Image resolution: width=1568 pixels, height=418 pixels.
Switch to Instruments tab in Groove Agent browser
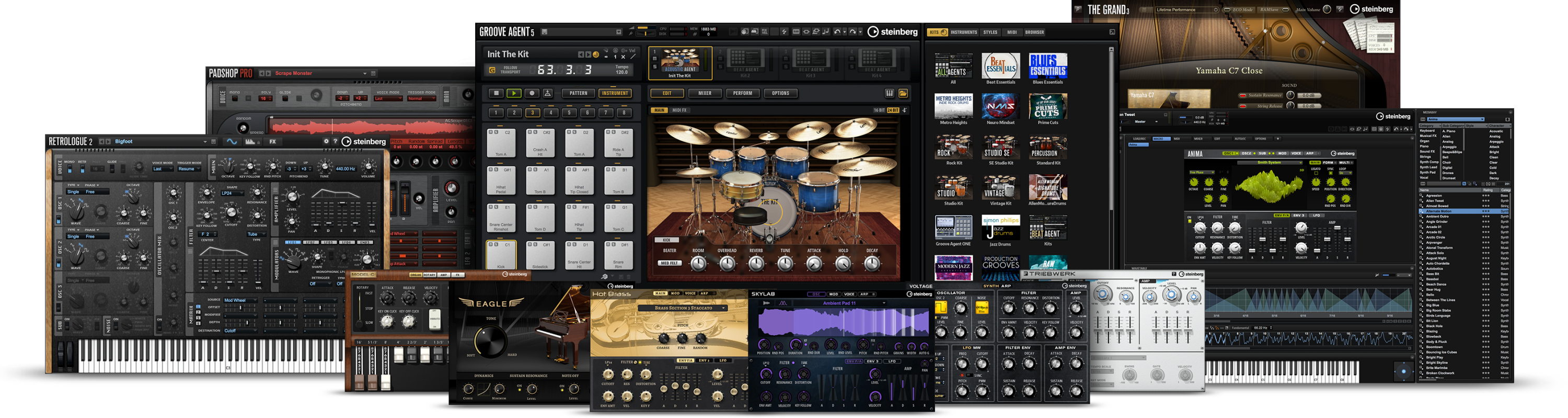coord(964,32)
